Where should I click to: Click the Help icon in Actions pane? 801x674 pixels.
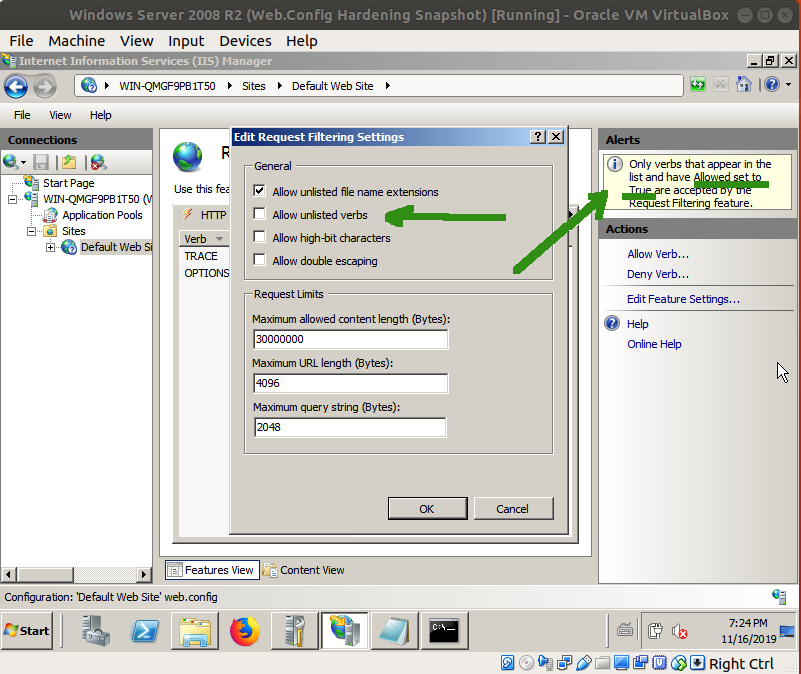click(x=612, y=323)
